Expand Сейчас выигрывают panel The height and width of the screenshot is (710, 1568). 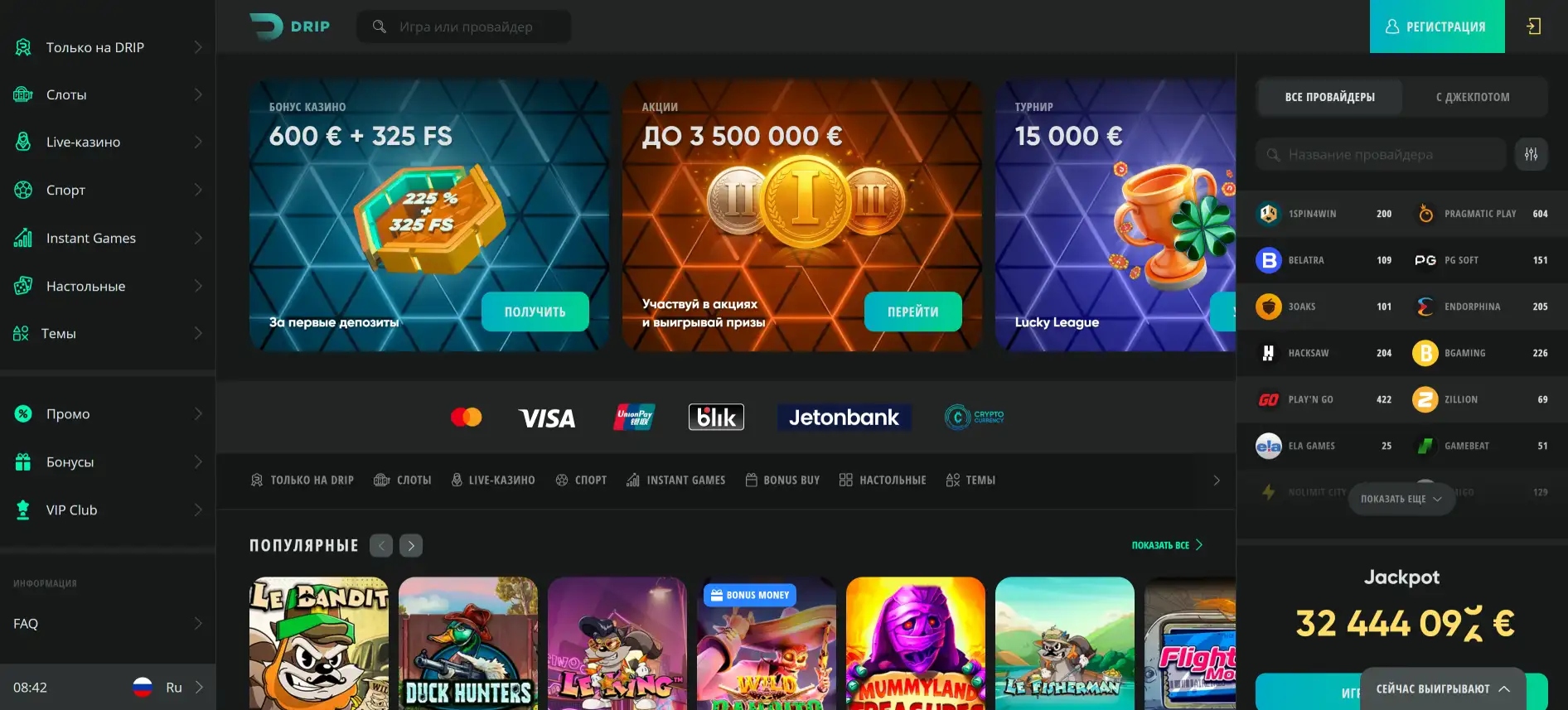click(x=1443, y=688)
